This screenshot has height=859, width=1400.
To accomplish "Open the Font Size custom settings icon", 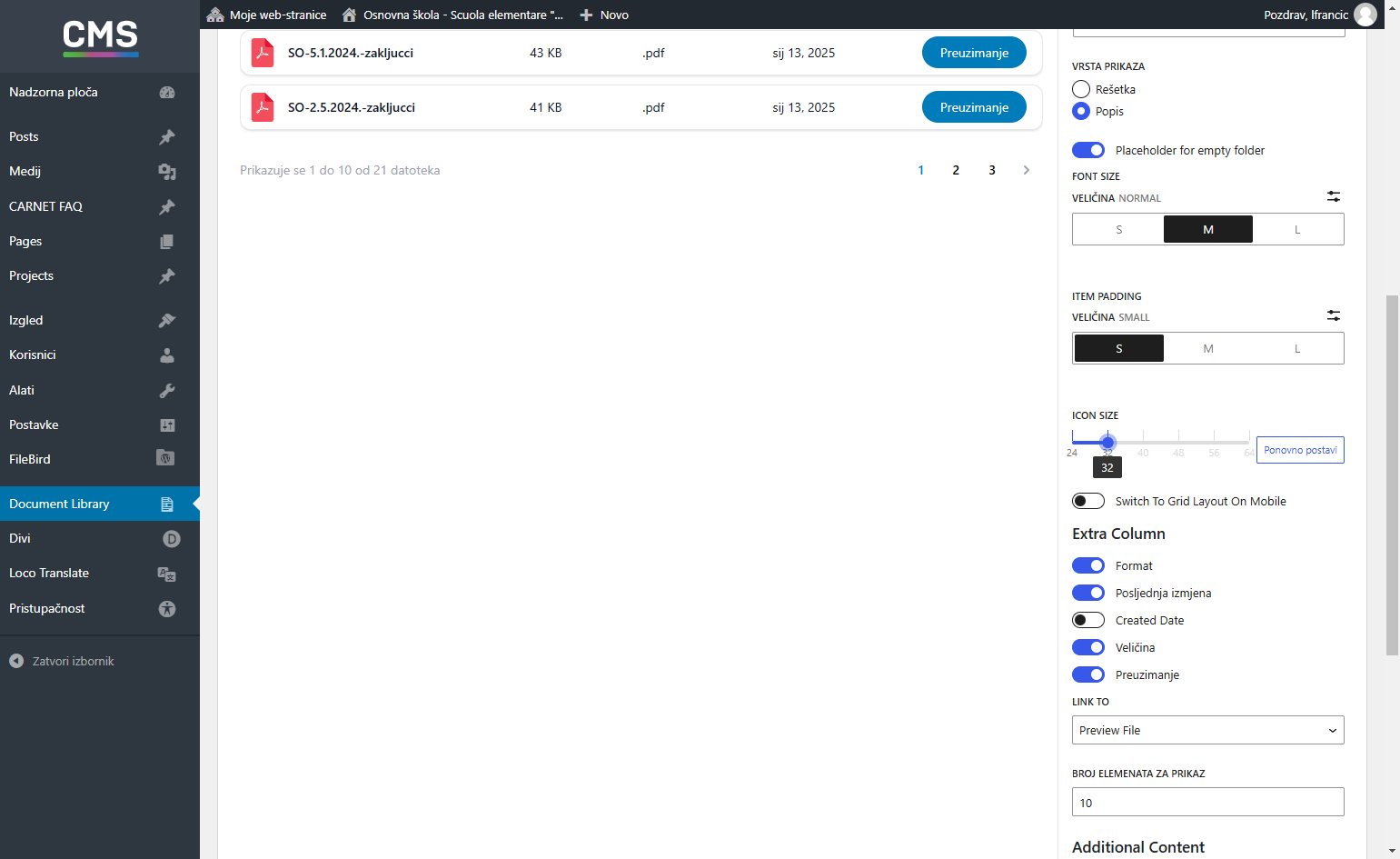I will point(1333,196).
